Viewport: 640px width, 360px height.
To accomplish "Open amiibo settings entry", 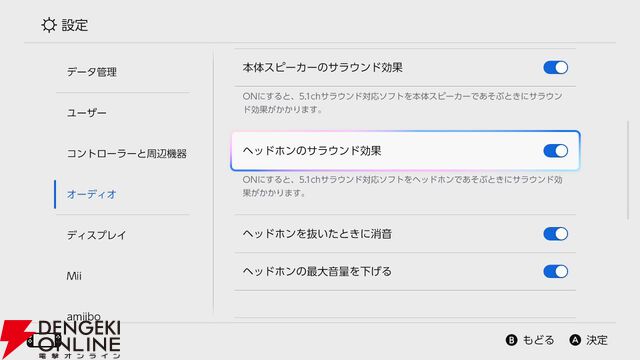I will (83, 316).
